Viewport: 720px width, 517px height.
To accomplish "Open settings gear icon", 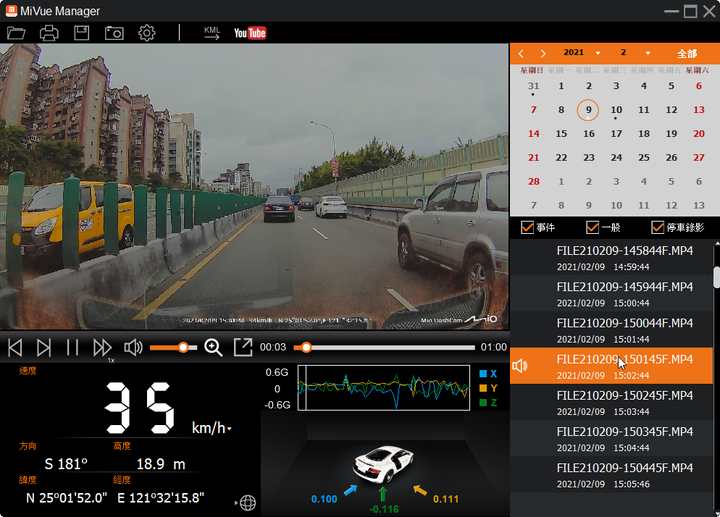I will pyautogui.click(x=147, y=33).
